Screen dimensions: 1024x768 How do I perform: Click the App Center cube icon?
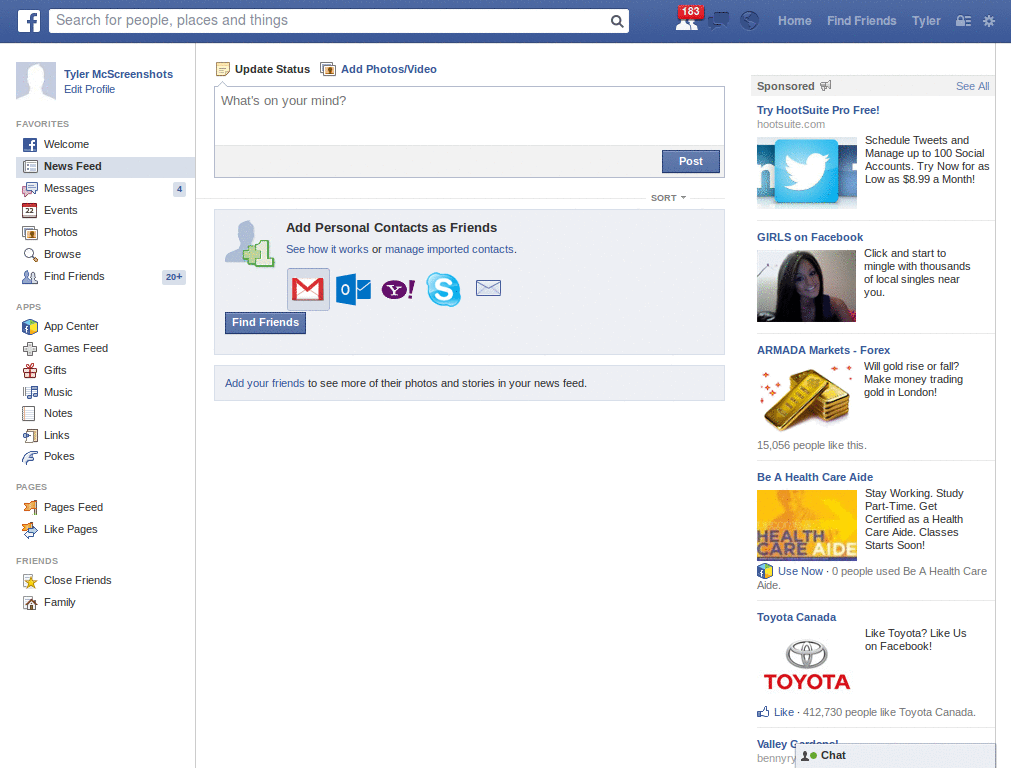click(30, 327)
